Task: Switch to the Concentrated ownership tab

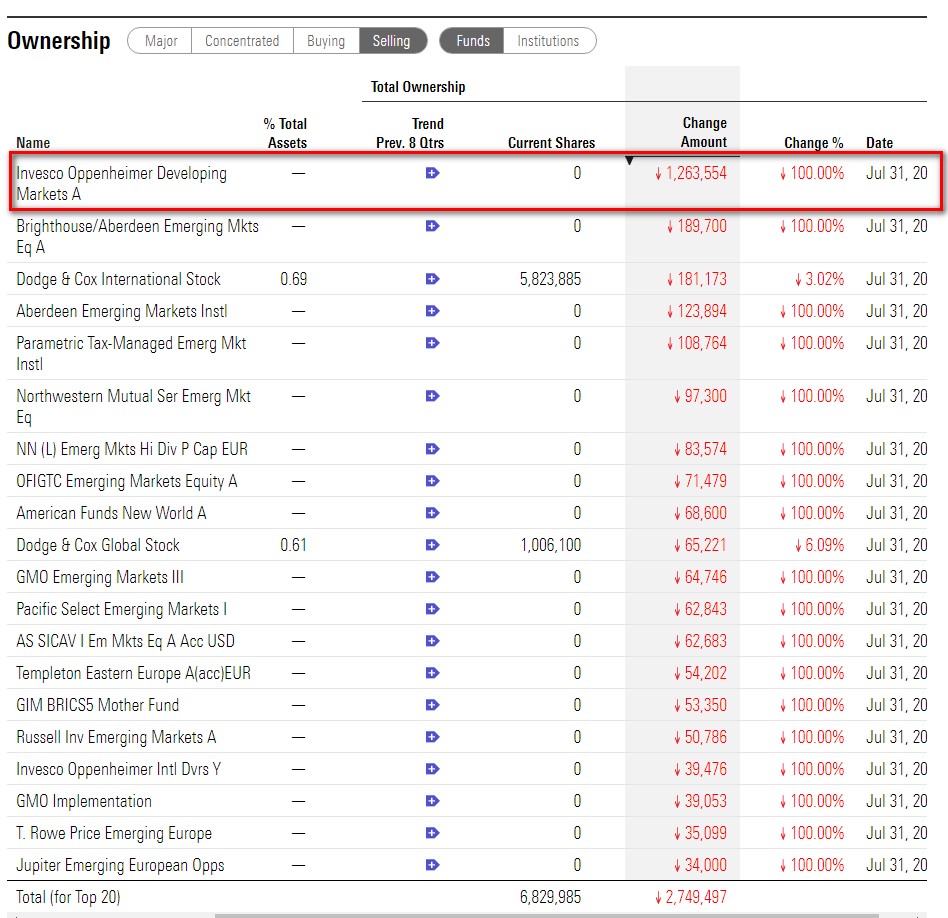Action: pyautogui.click(x=242, y=41)
